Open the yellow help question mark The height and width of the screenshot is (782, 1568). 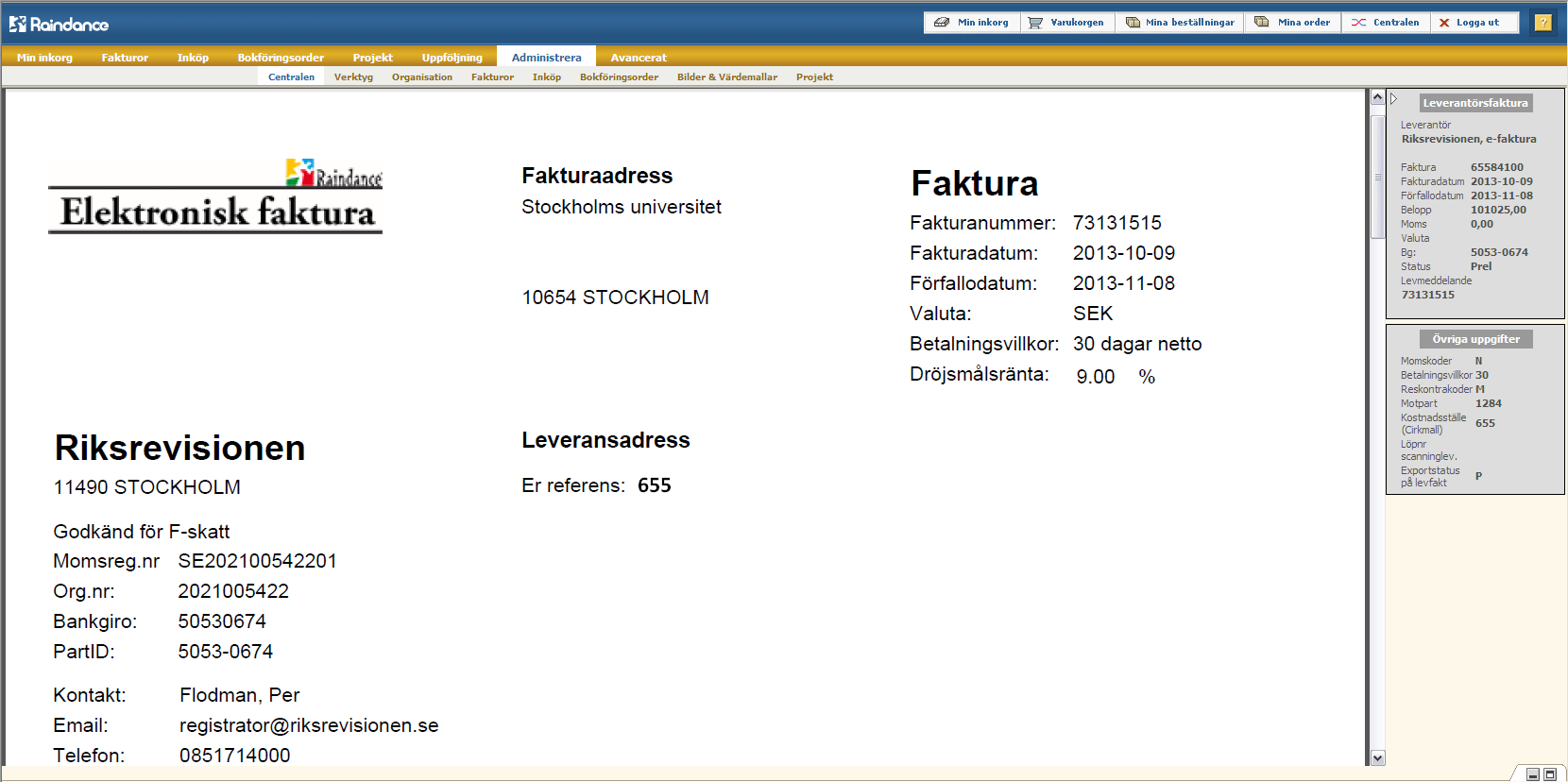click(1542, 23)
